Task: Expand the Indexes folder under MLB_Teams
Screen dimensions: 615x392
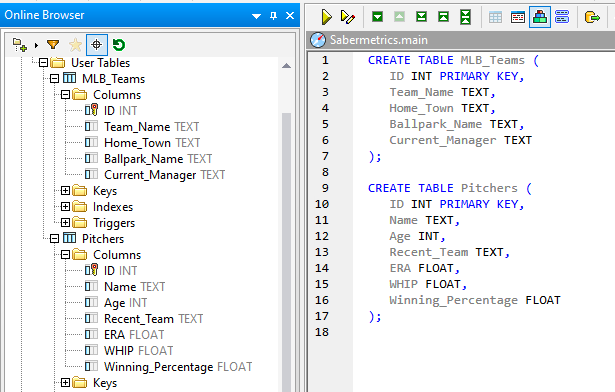Action: (66, 207)
